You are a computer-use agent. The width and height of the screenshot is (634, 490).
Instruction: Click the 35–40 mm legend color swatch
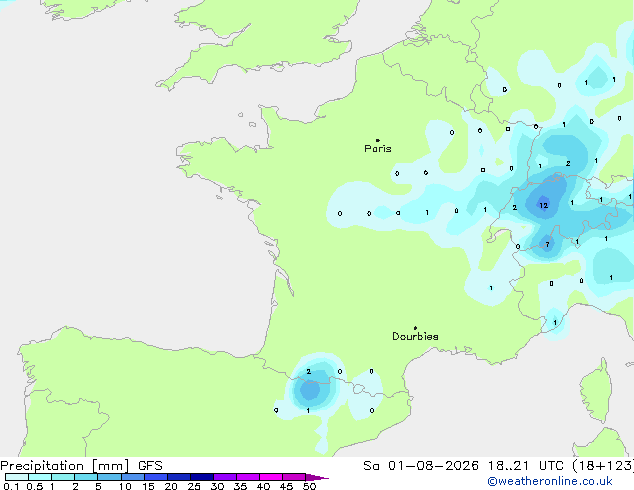tap(248, 477)
